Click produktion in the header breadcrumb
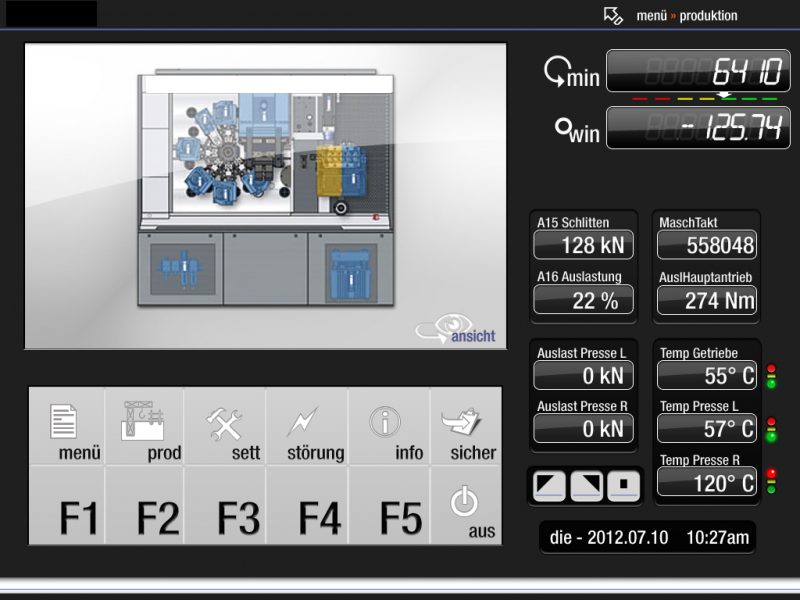Image resolution: width=800 pixels, height=600 pixels. coord(708,16)
